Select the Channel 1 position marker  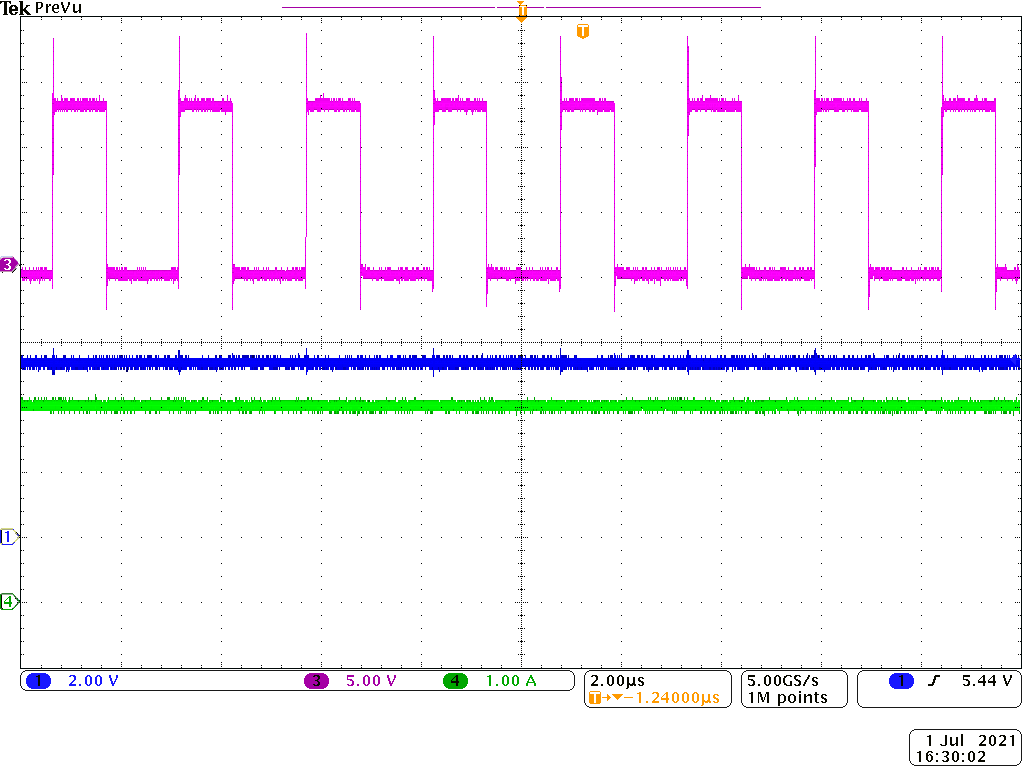click(8, 536)
